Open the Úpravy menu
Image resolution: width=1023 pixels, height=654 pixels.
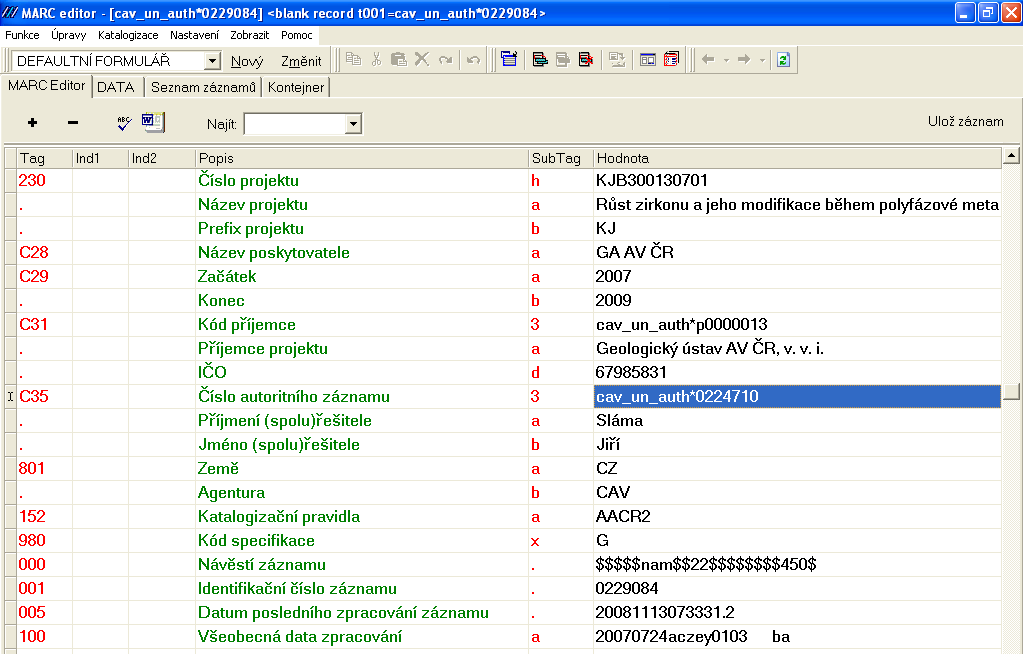(69, 35)
